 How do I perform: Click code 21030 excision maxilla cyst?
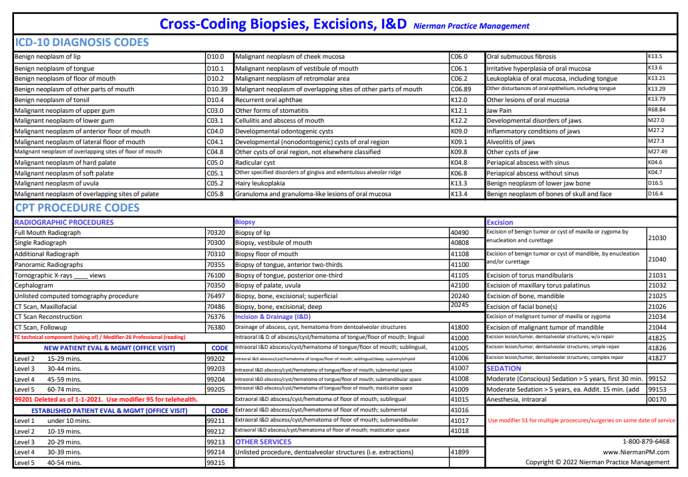[657, 238]
